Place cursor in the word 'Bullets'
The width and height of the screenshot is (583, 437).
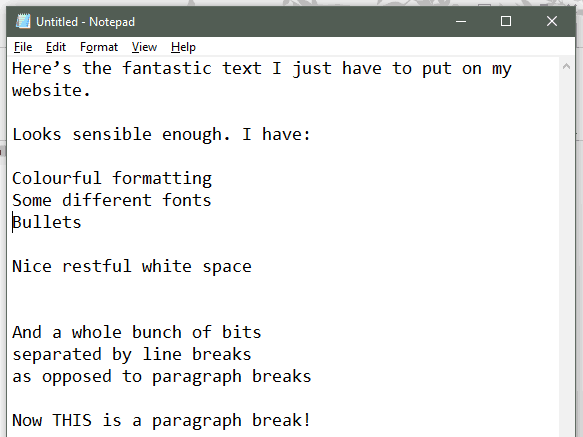47,222
